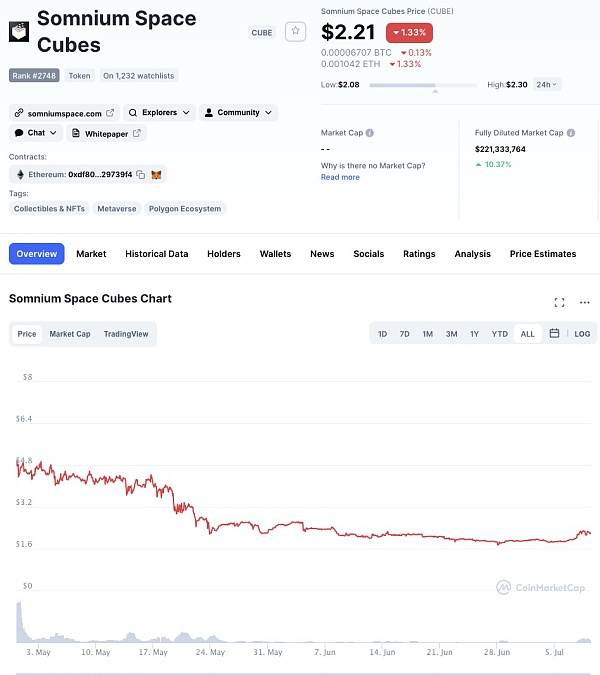The image size is (600, 675).
Task: Open the Holders tab
Action: click(224, 254)
